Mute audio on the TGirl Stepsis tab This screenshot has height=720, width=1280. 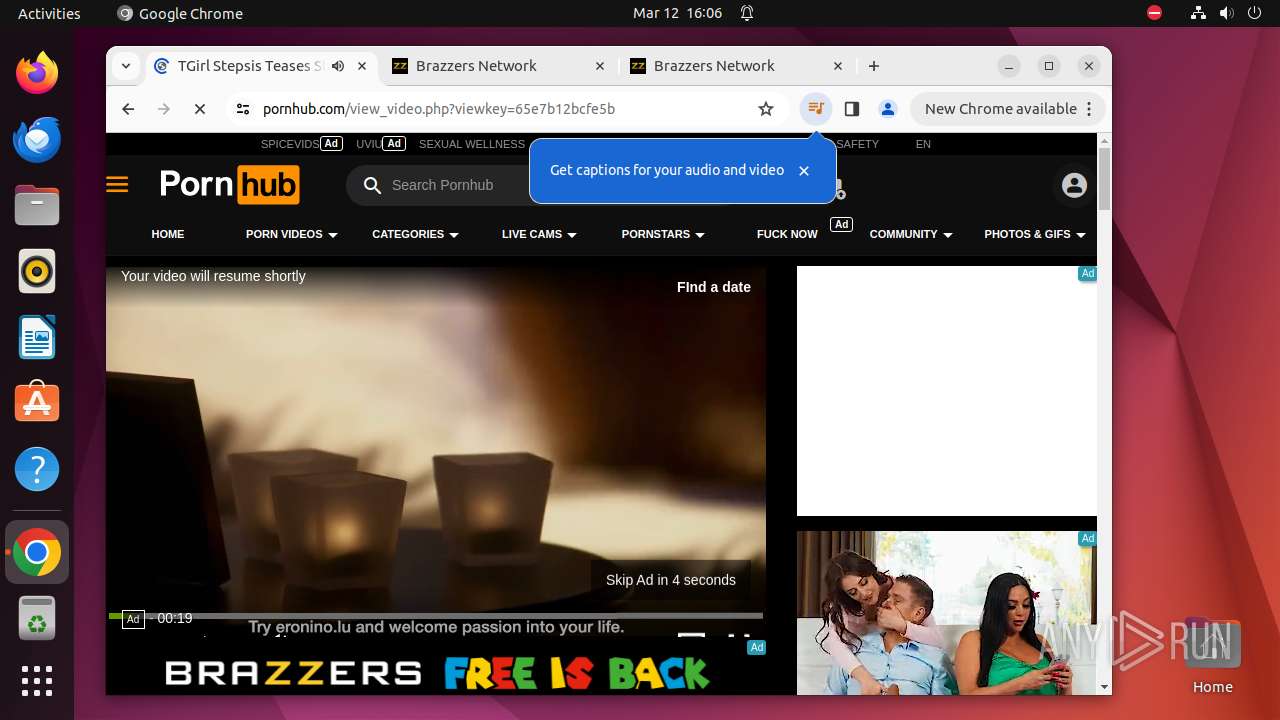[x=338, y=66]
